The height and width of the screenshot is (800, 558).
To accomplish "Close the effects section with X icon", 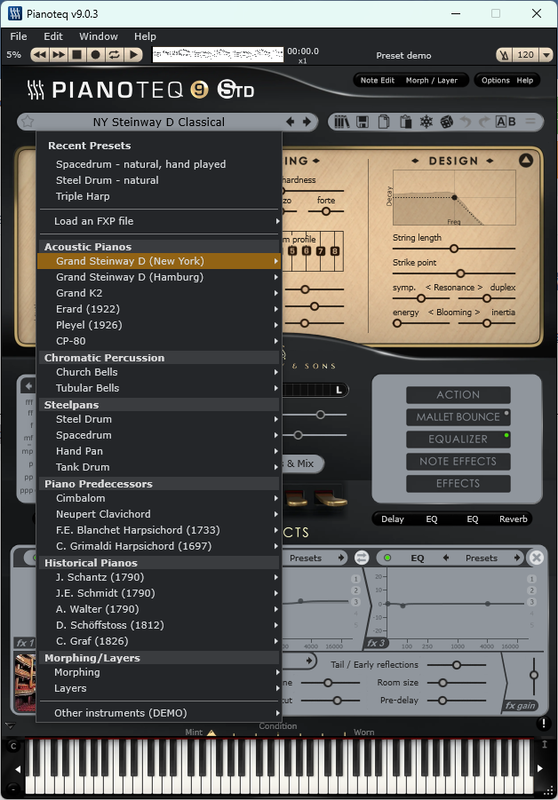I will (536, 558).
